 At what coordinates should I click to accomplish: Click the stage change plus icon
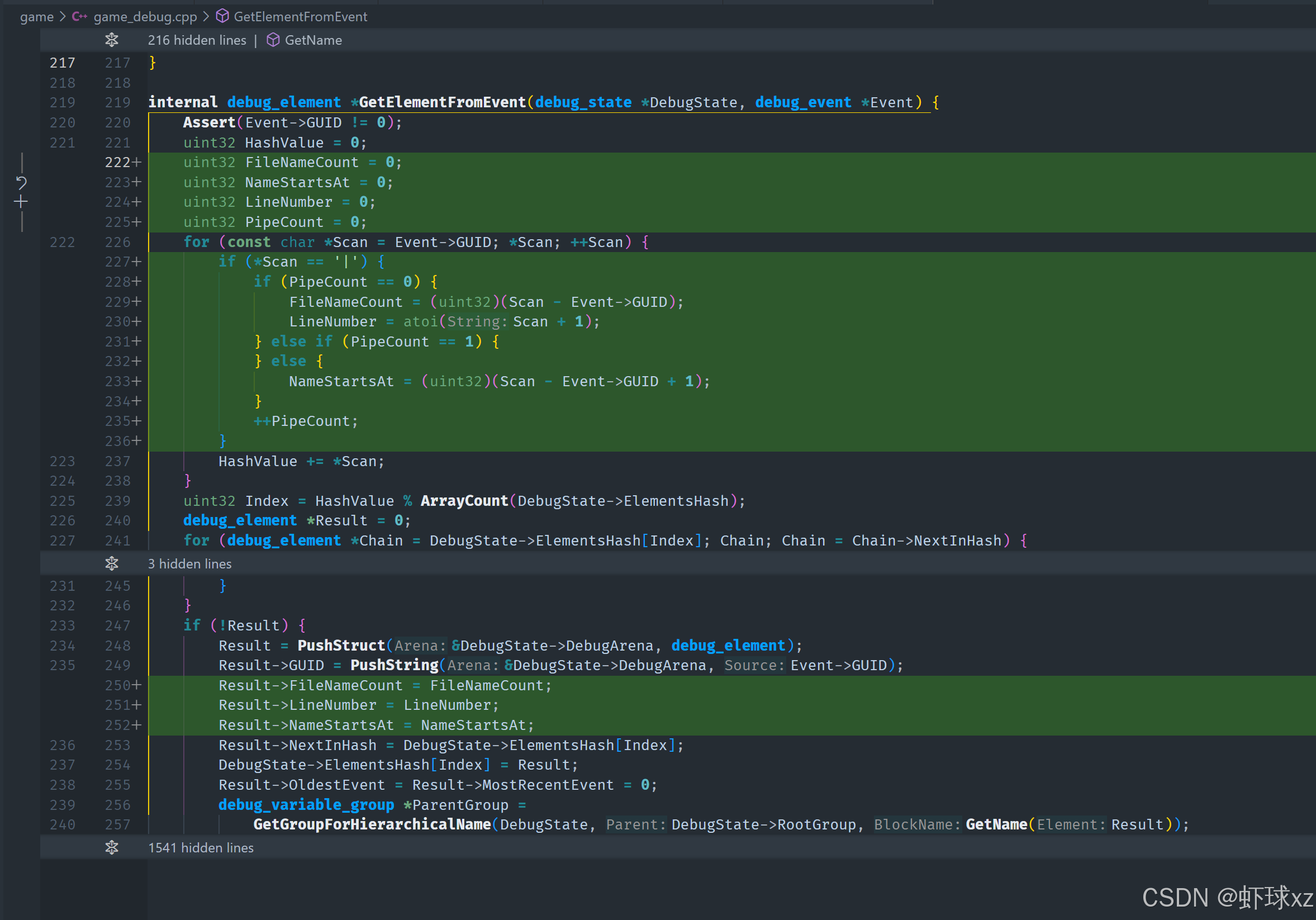21,202
